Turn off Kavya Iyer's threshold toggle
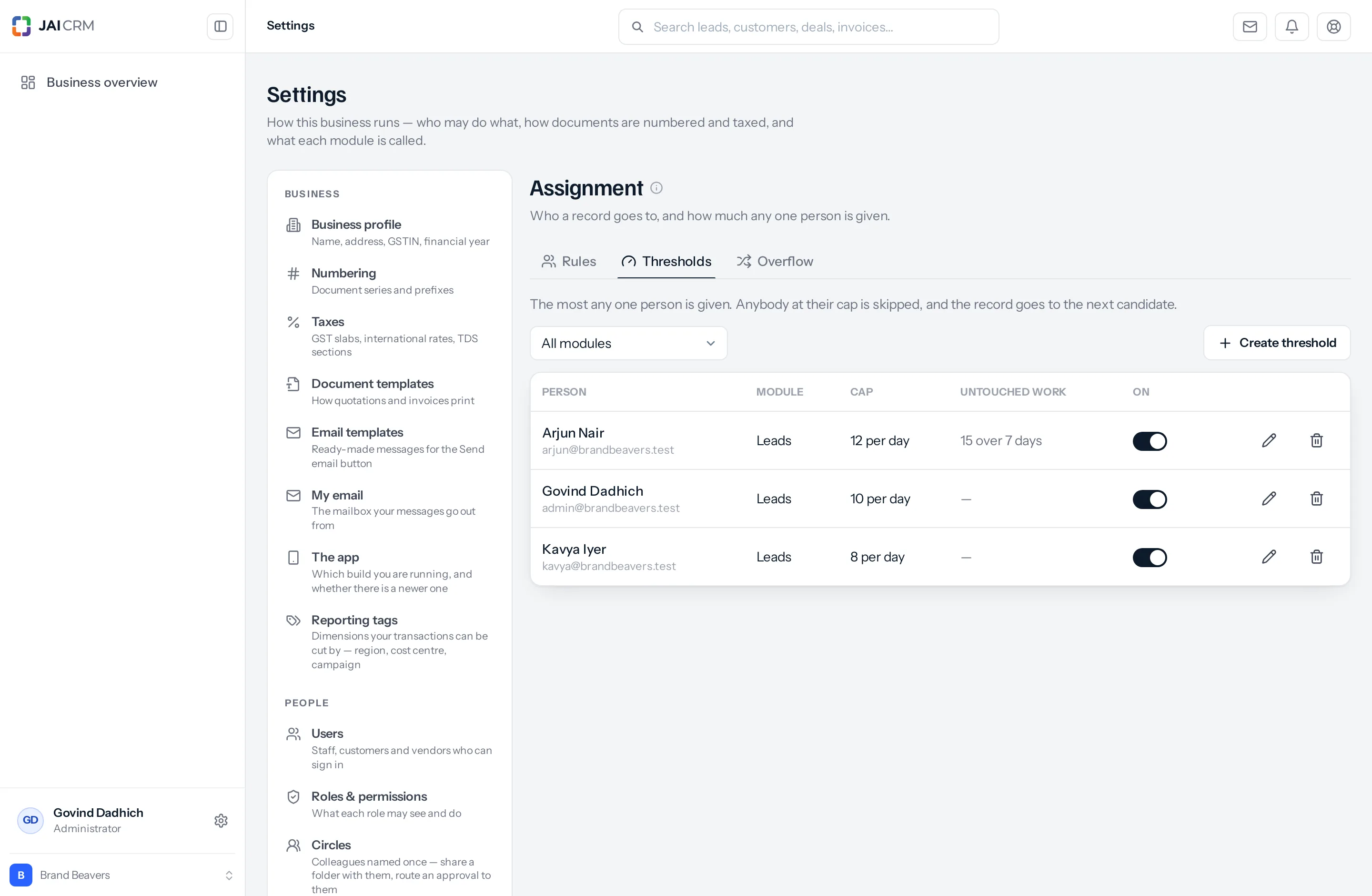The image size is (1372, 896). (x=1150, y=558)
